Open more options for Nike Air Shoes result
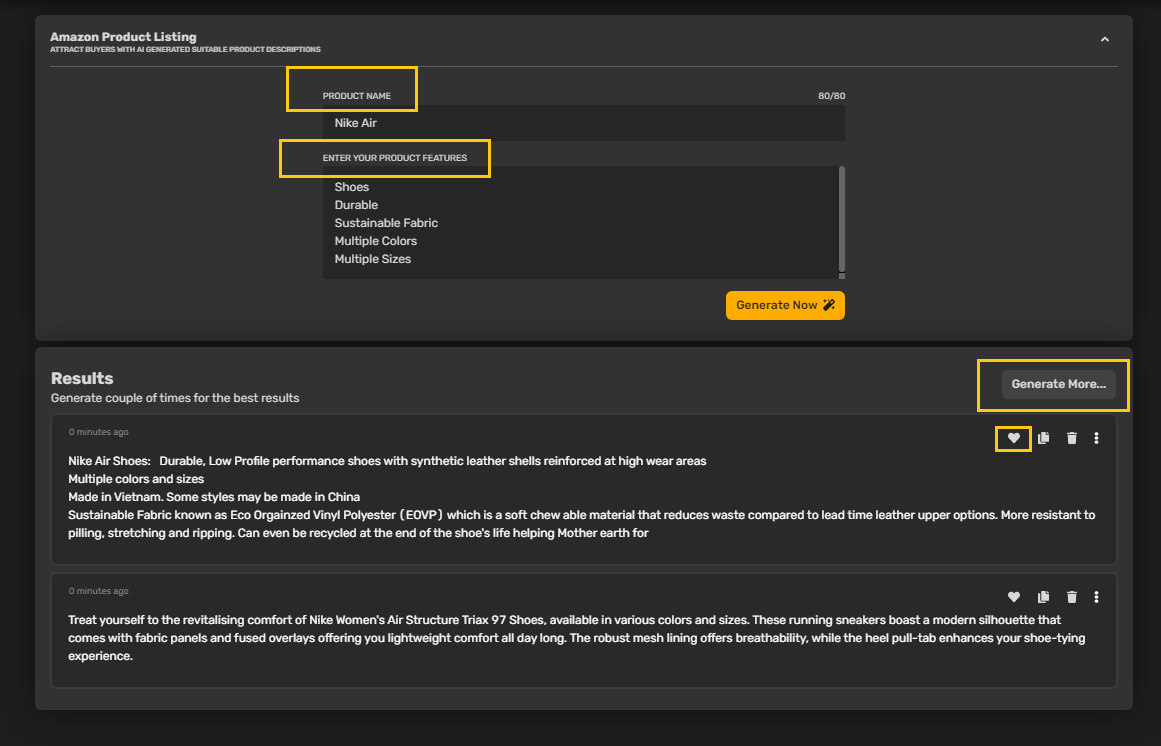This screenshot has width=1161, height=746. [1097, 438]
